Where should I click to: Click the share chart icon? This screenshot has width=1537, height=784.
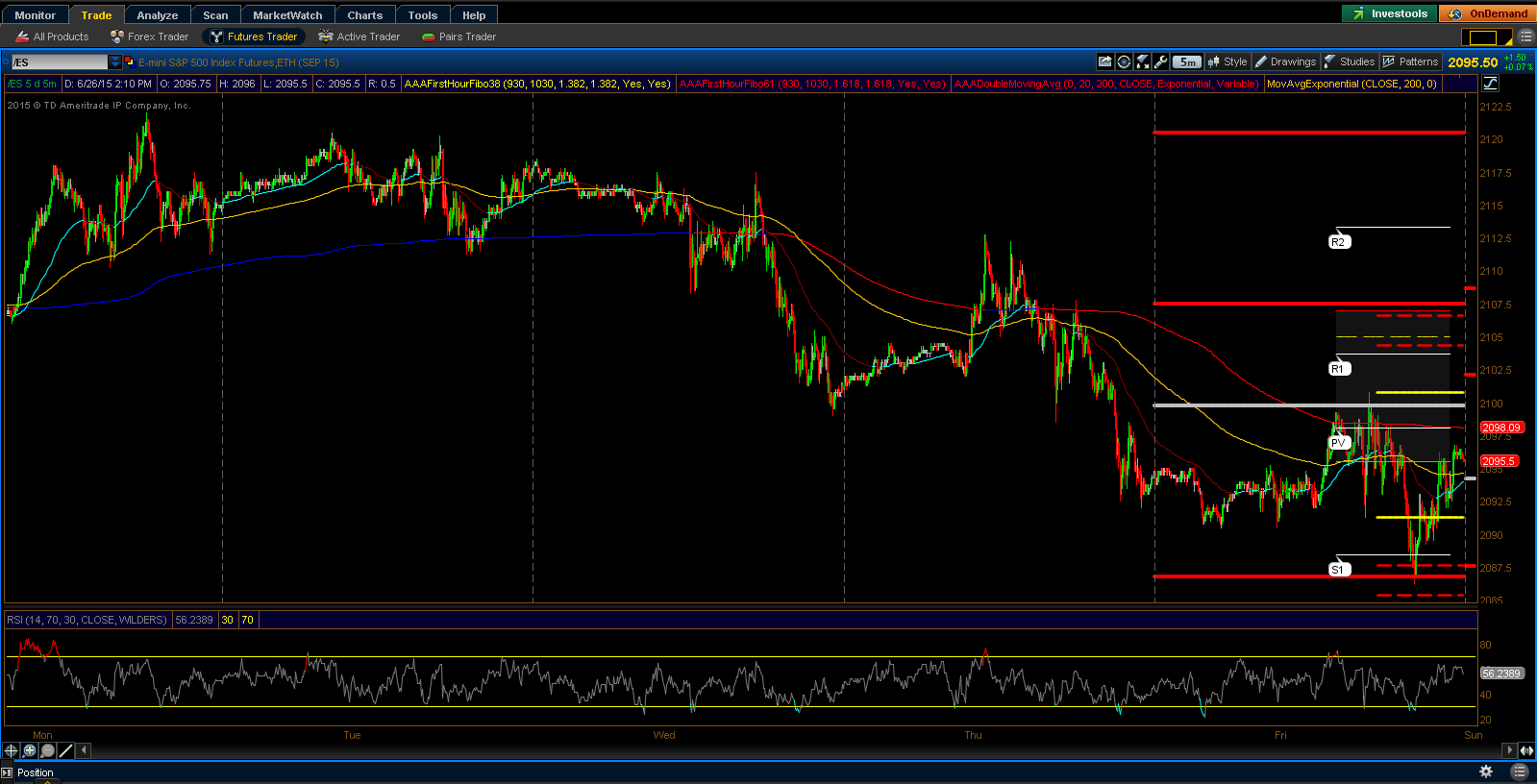1105,61
